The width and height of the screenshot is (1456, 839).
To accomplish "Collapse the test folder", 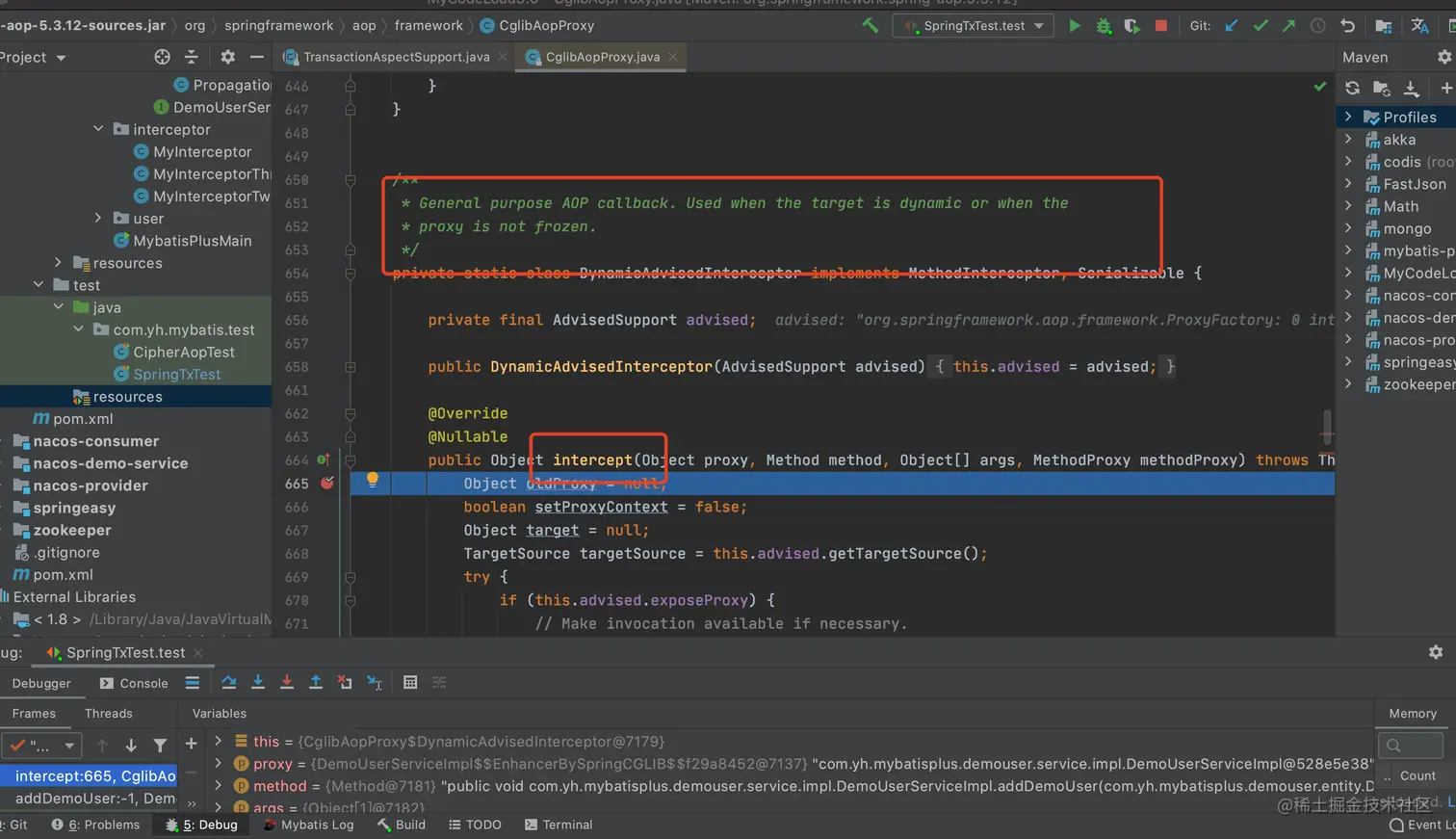I will pyautogui.click(x=39, y=284).
